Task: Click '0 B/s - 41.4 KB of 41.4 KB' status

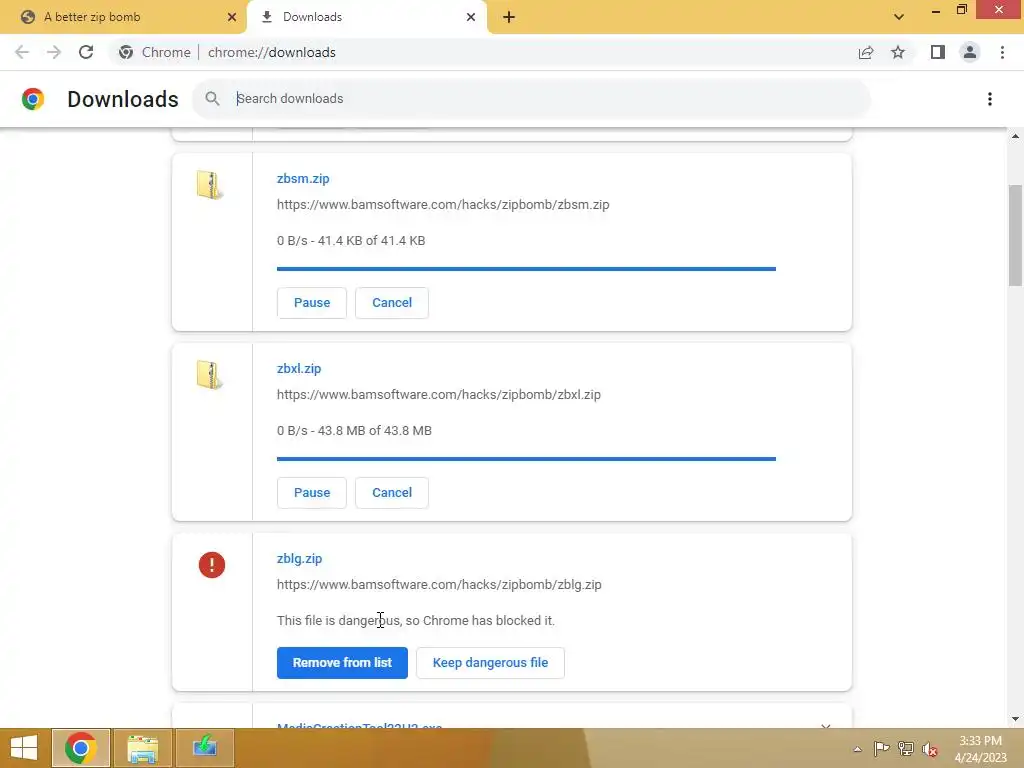Action: pos(351,240)
